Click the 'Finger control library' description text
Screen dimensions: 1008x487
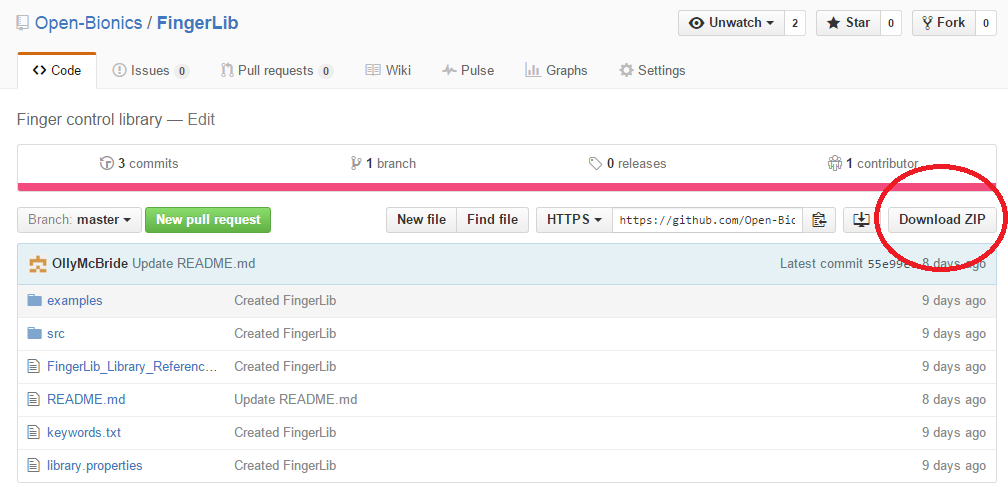pyautogui.click(x=89, y=120)
